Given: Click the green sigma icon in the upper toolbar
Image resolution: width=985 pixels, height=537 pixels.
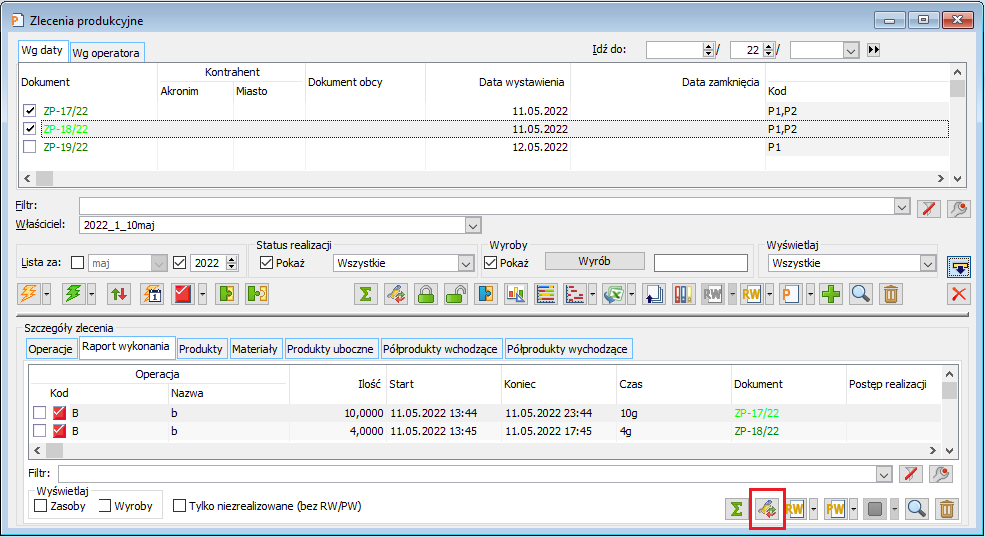Looking at the screenshot, I should coord(366,294).
